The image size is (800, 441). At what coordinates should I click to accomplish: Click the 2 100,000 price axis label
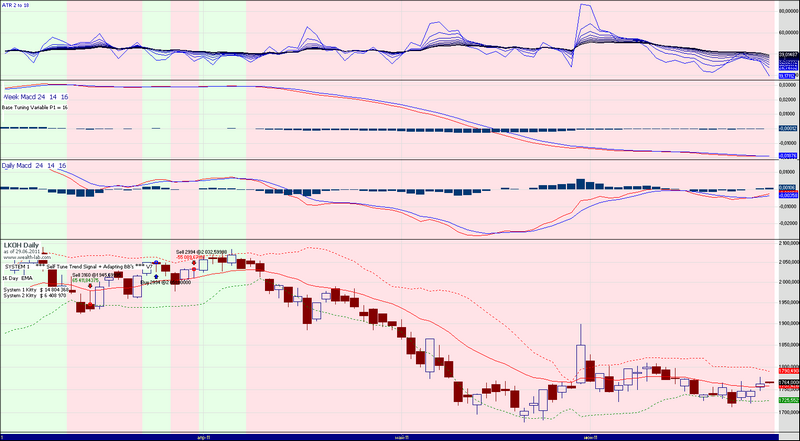785,243
